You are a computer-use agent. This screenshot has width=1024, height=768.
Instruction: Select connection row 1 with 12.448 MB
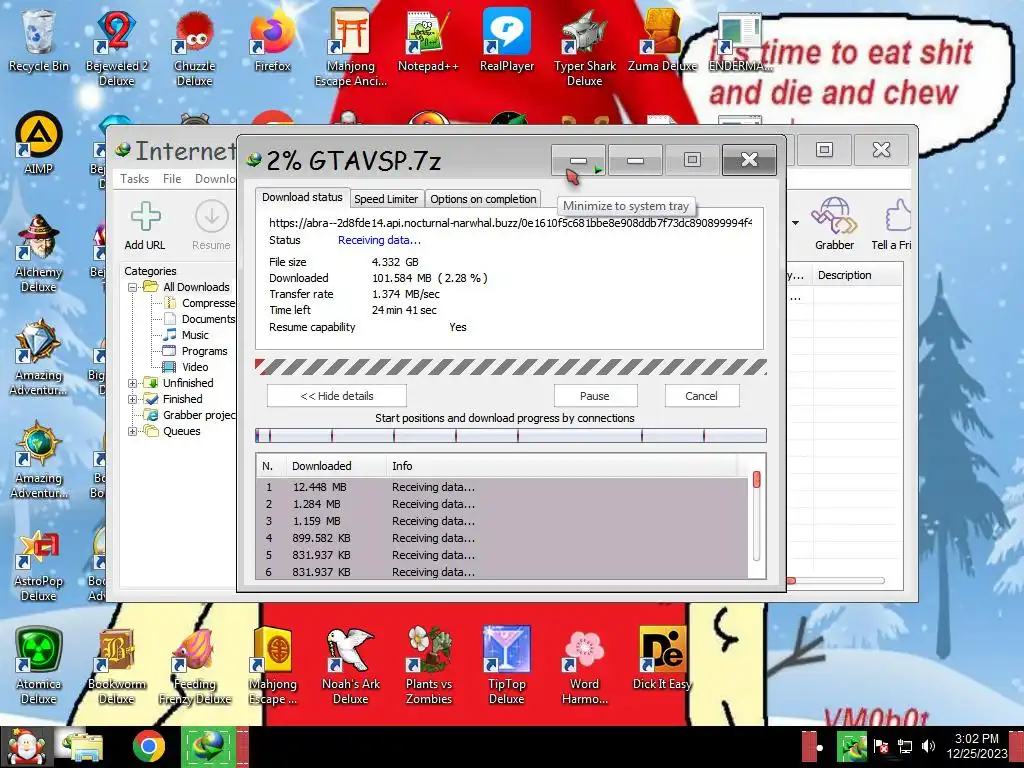(503, 487)
